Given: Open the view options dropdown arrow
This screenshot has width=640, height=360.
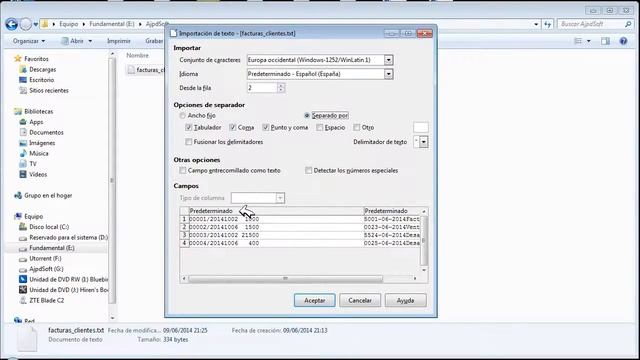Looking at the screenshot, I should click(x=589, y=41).
